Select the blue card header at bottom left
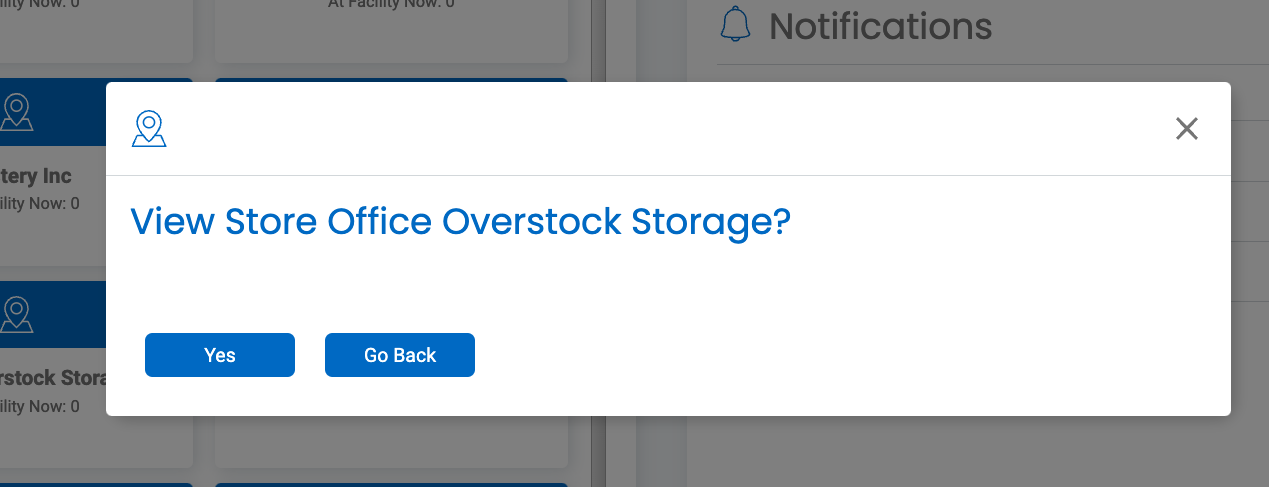 pos(96,484)
